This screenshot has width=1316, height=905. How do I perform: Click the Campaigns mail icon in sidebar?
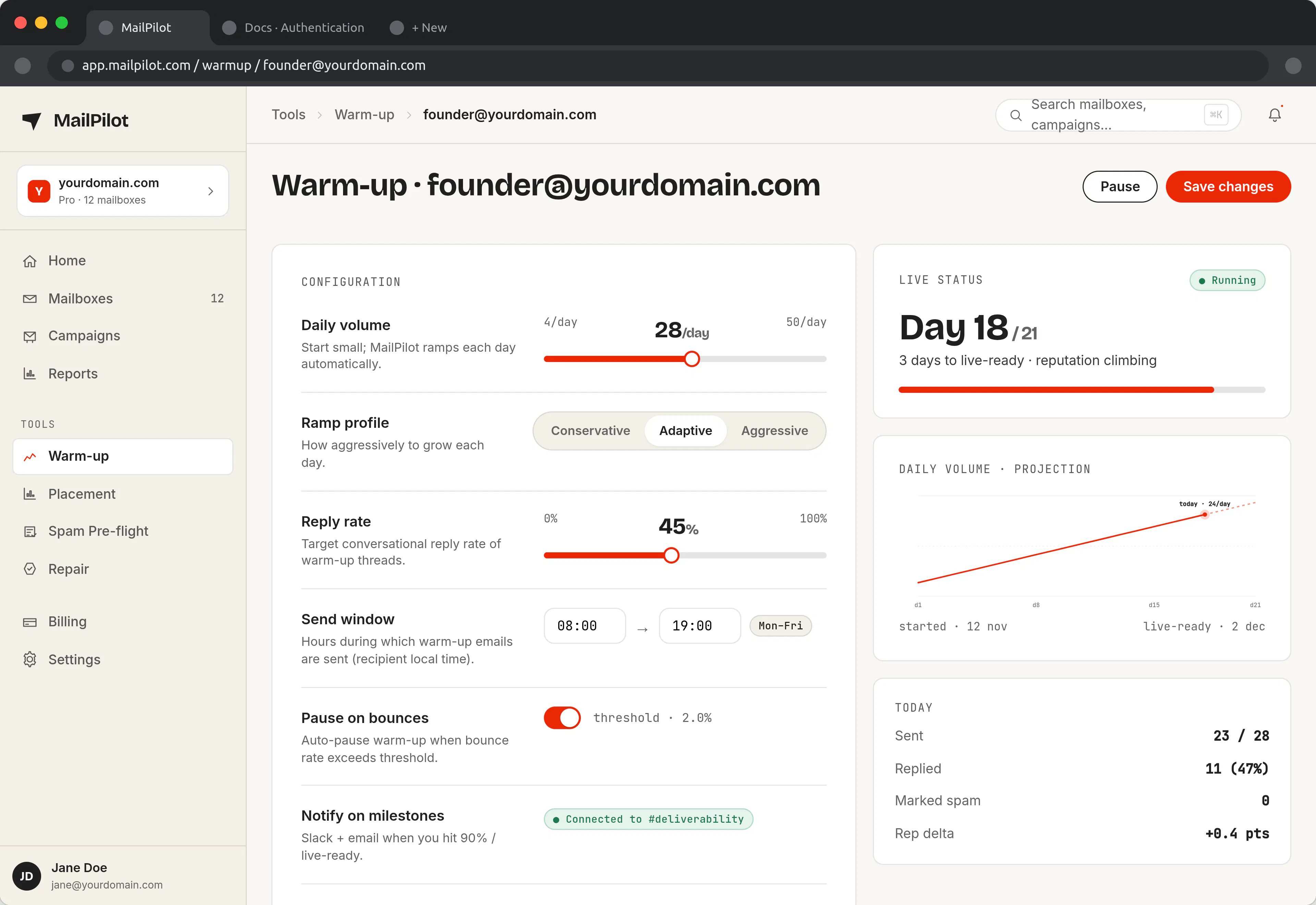(30, 336)
